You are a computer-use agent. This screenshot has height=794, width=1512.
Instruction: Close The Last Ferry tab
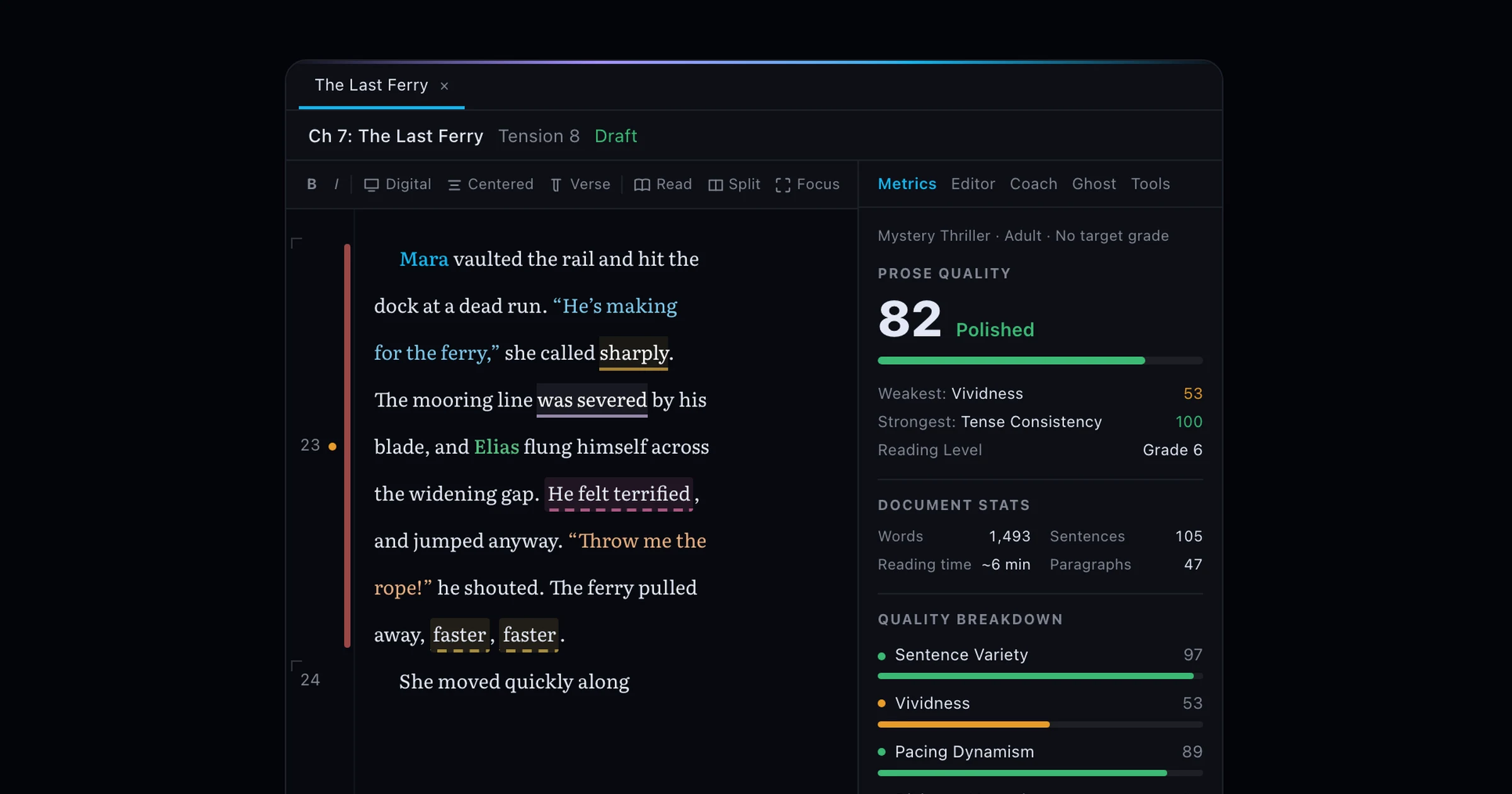point(444,86)
